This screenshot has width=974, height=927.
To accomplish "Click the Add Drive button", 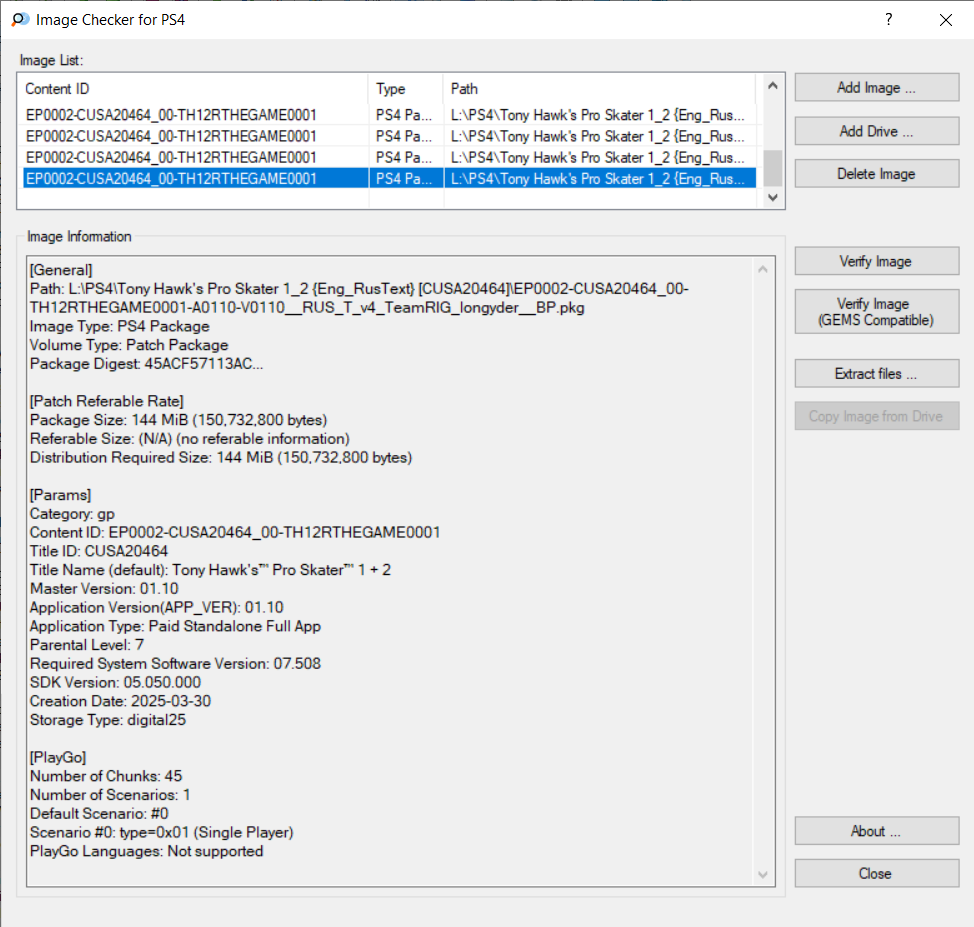I will pyautogui.click(x=876, y=131).
